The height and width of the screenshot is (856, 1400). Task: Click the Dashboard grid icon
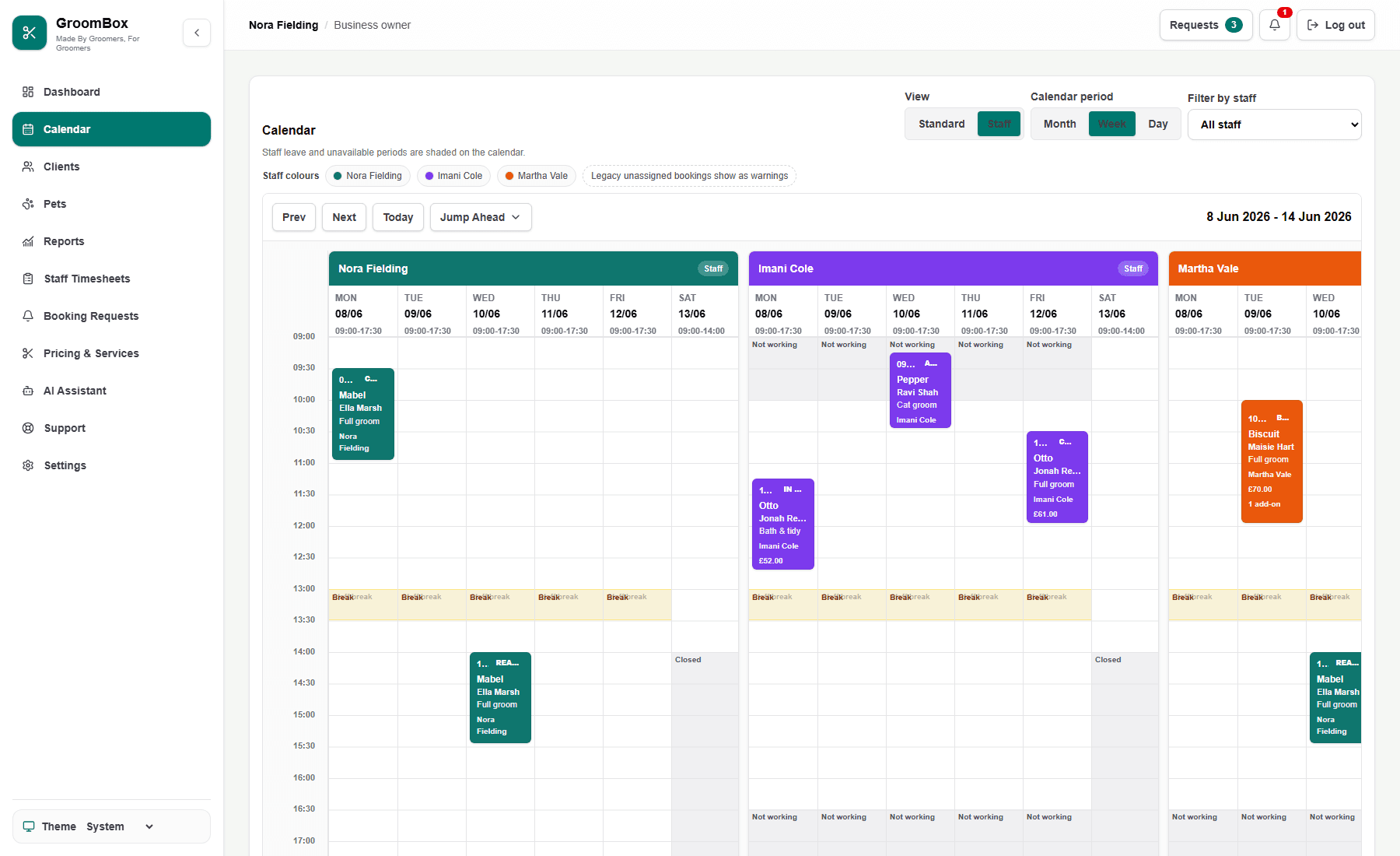coord(28,92)
